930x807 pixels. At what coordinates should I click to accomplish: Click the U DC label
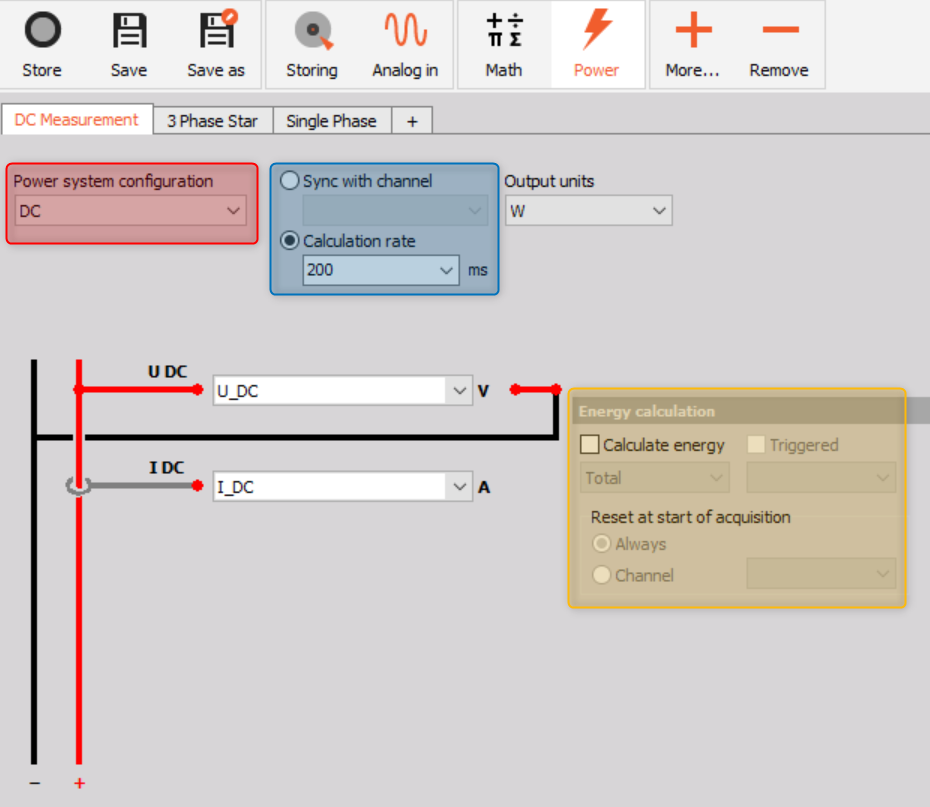click(x=167, y=372)
